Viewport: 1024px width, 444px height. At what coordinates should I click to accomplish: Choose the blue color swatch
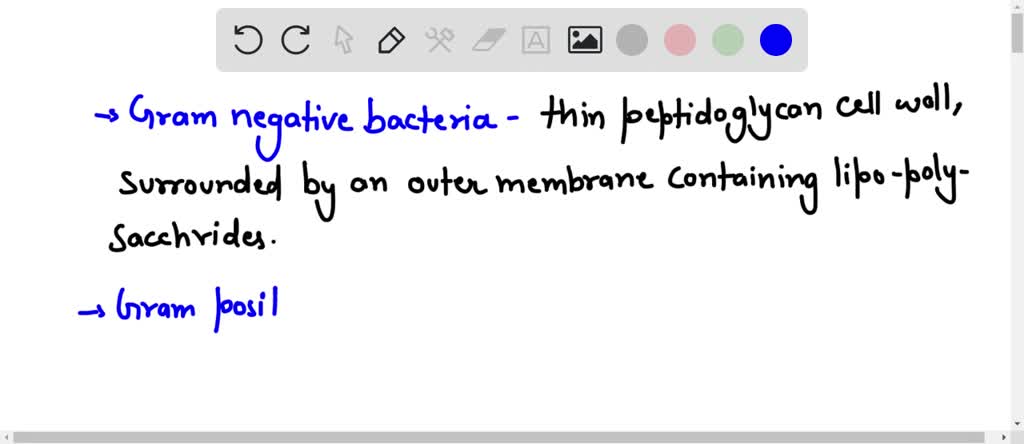pyautogui.click(x=776, y=40)
